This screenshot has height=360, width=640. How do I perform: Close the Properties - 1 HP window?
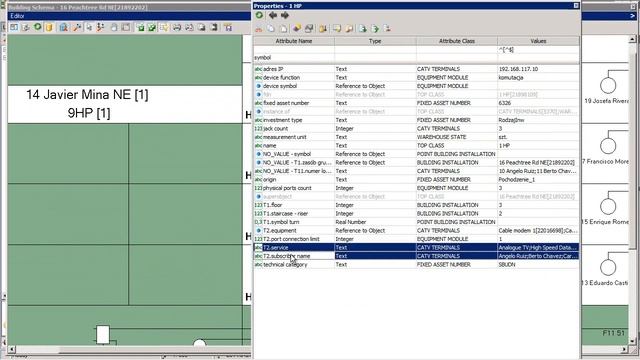click(576, 5)
